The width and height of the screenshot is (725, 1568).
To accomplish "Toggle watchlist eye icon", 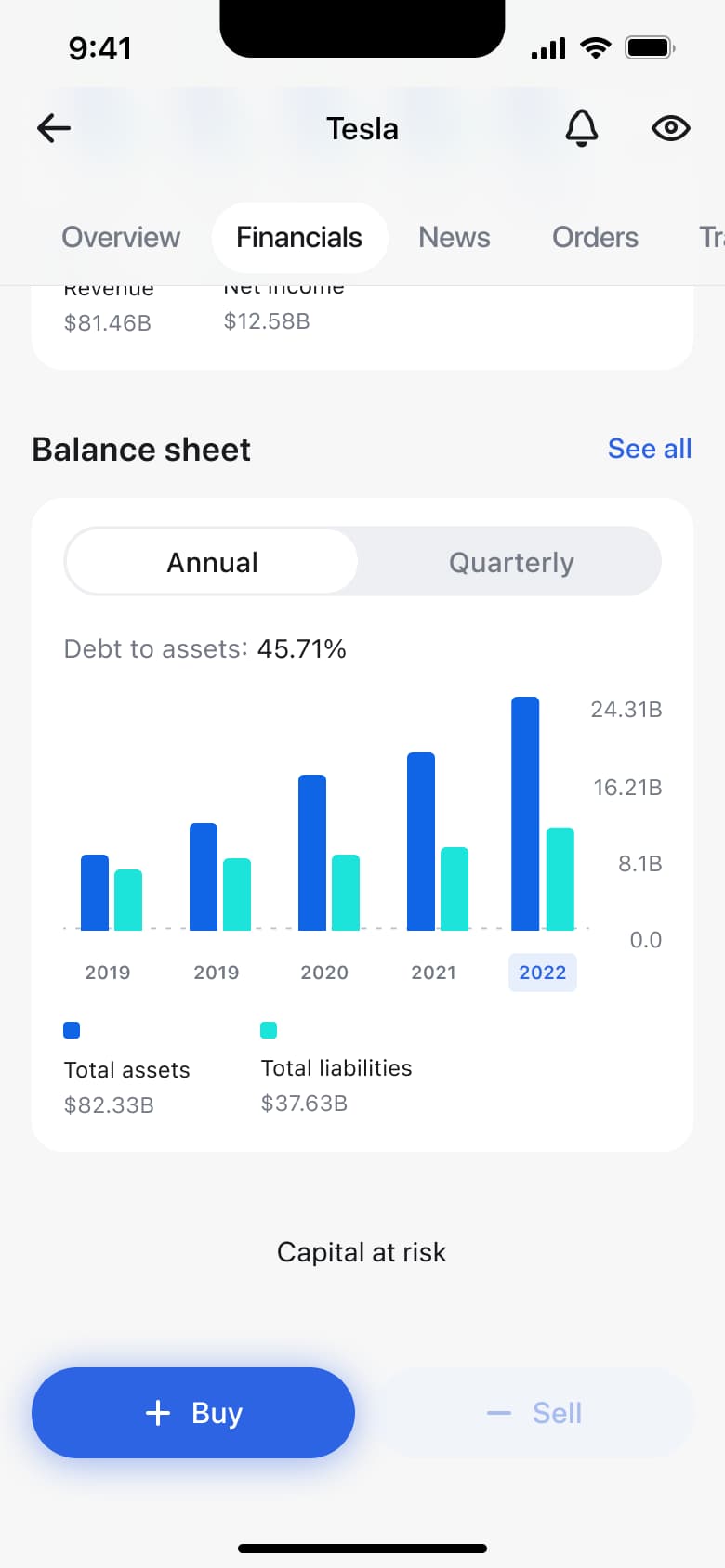I will coord(670,128).
